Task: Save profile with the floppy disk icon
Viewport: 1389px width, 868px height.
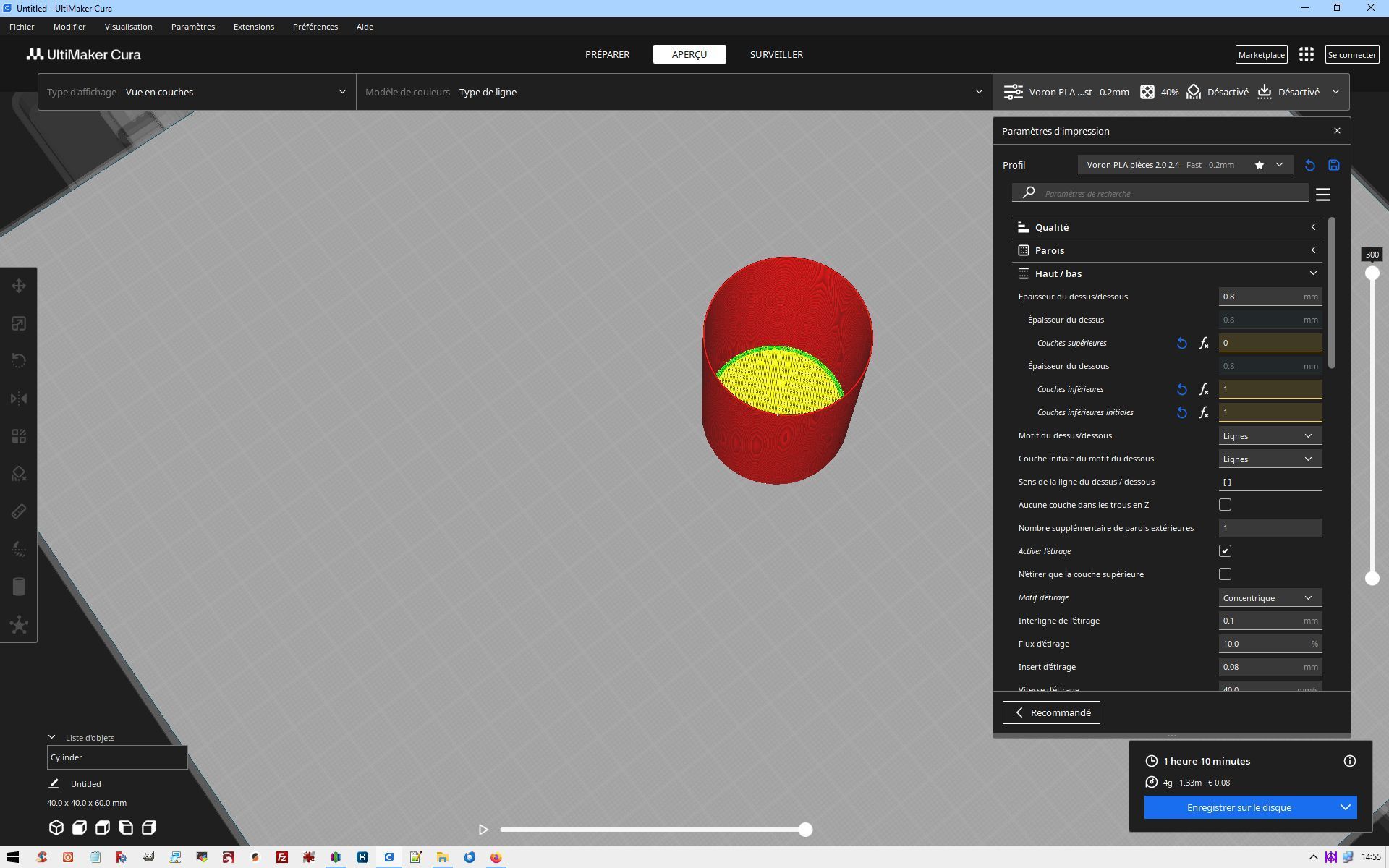Action: [x=1333, y=165]
